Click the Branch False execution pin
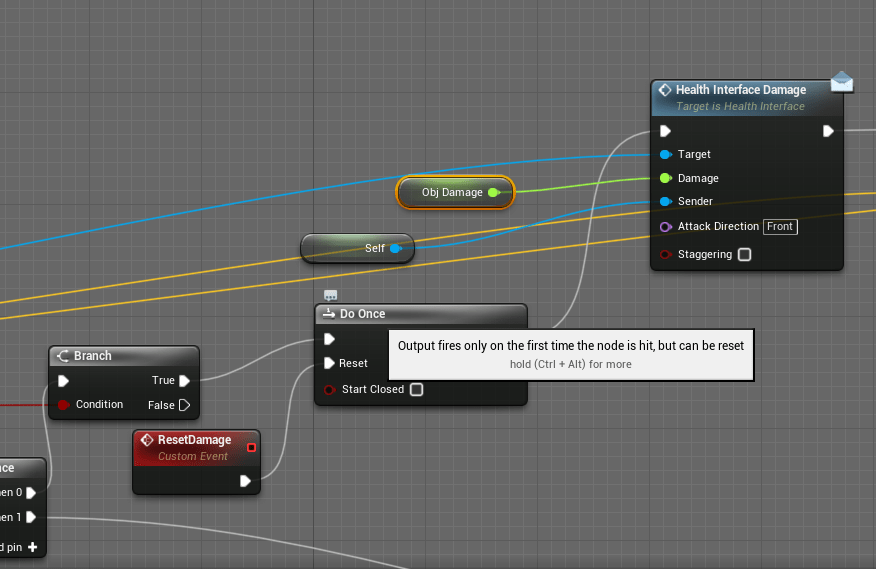Screen dimensions: 876x569 tap(184, 405)
